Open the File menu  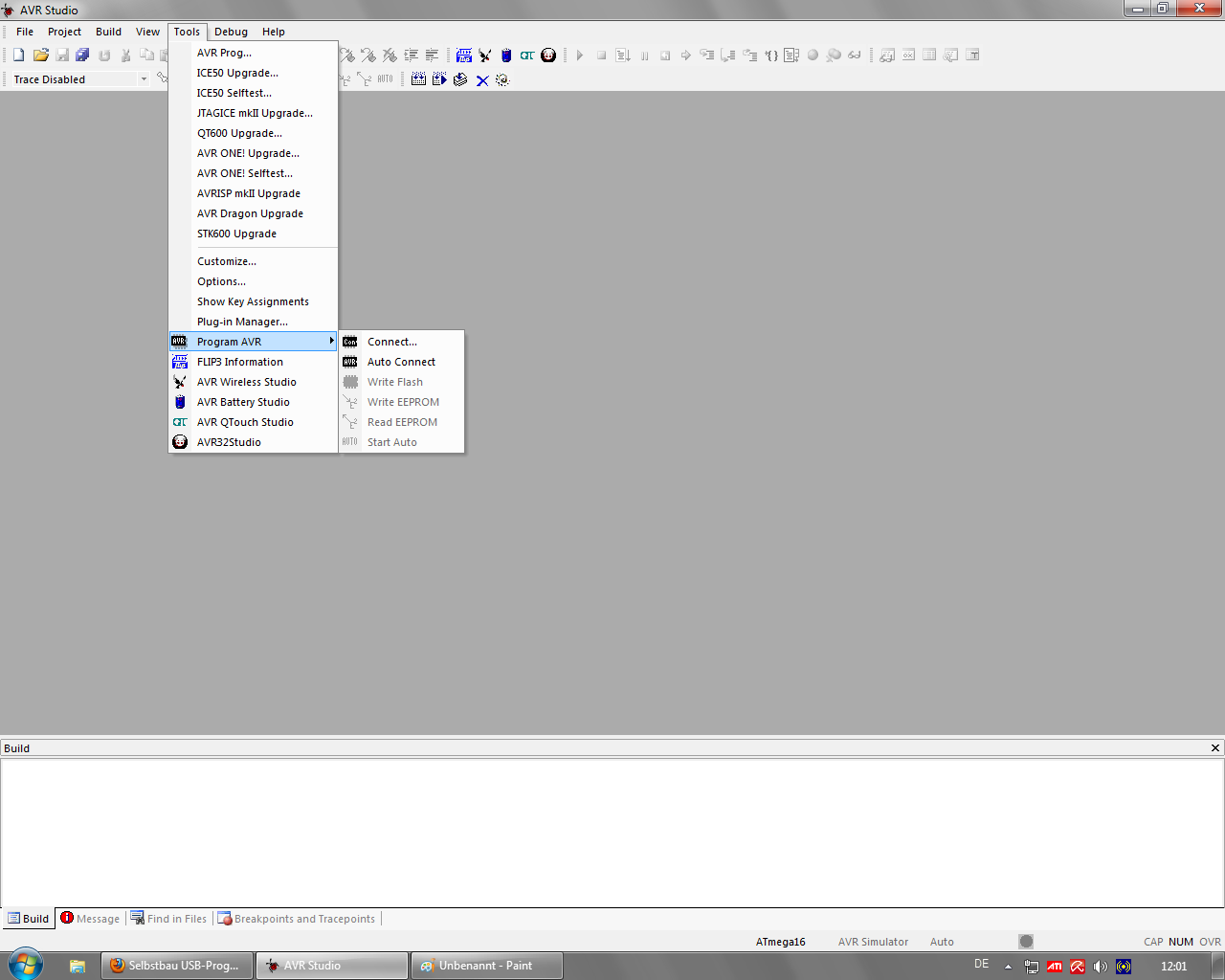click(25, 32)
